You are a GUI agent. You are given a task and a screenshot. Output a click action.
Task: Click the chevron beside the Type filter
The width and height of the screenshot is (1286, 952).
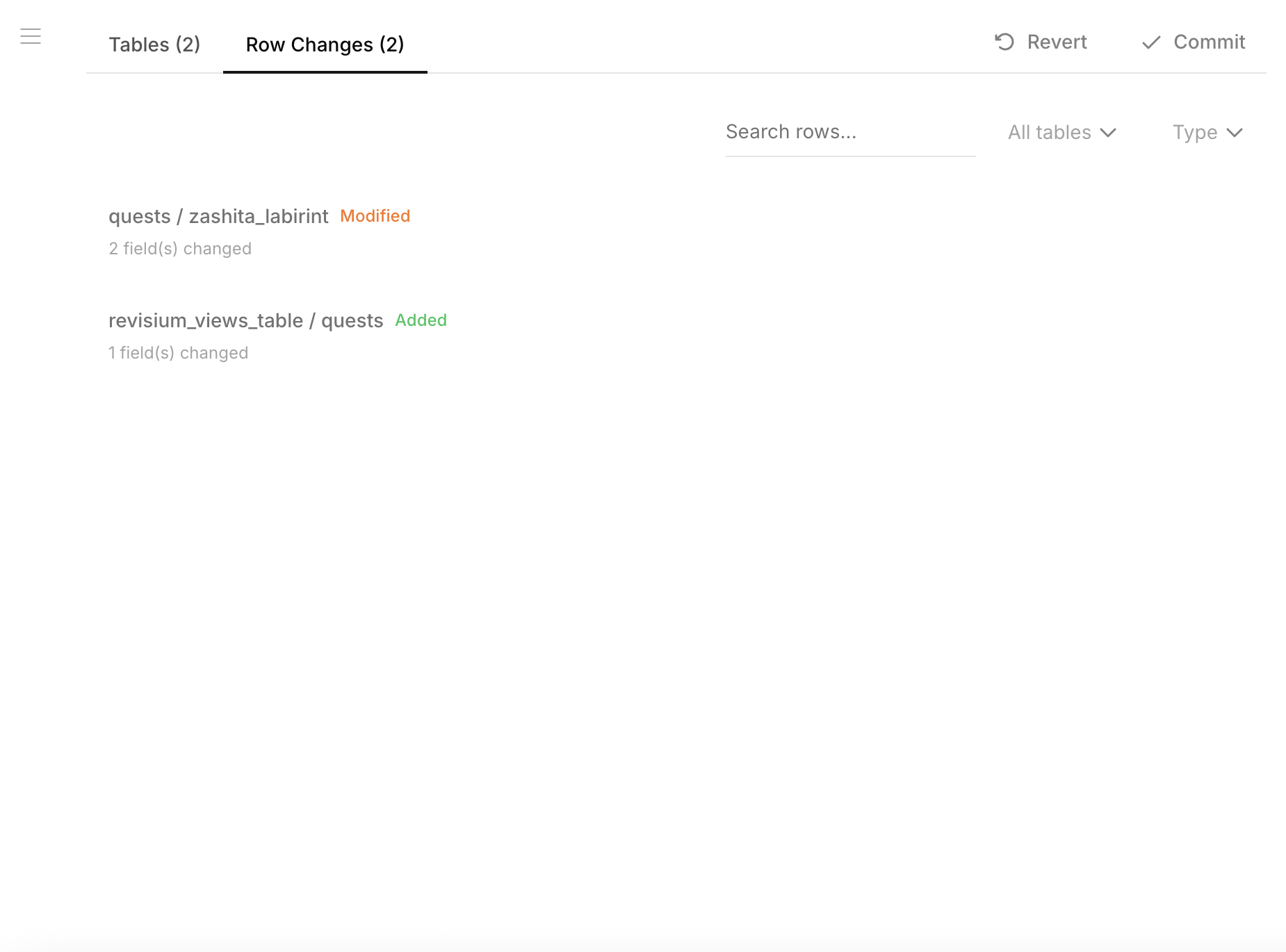1235,132
